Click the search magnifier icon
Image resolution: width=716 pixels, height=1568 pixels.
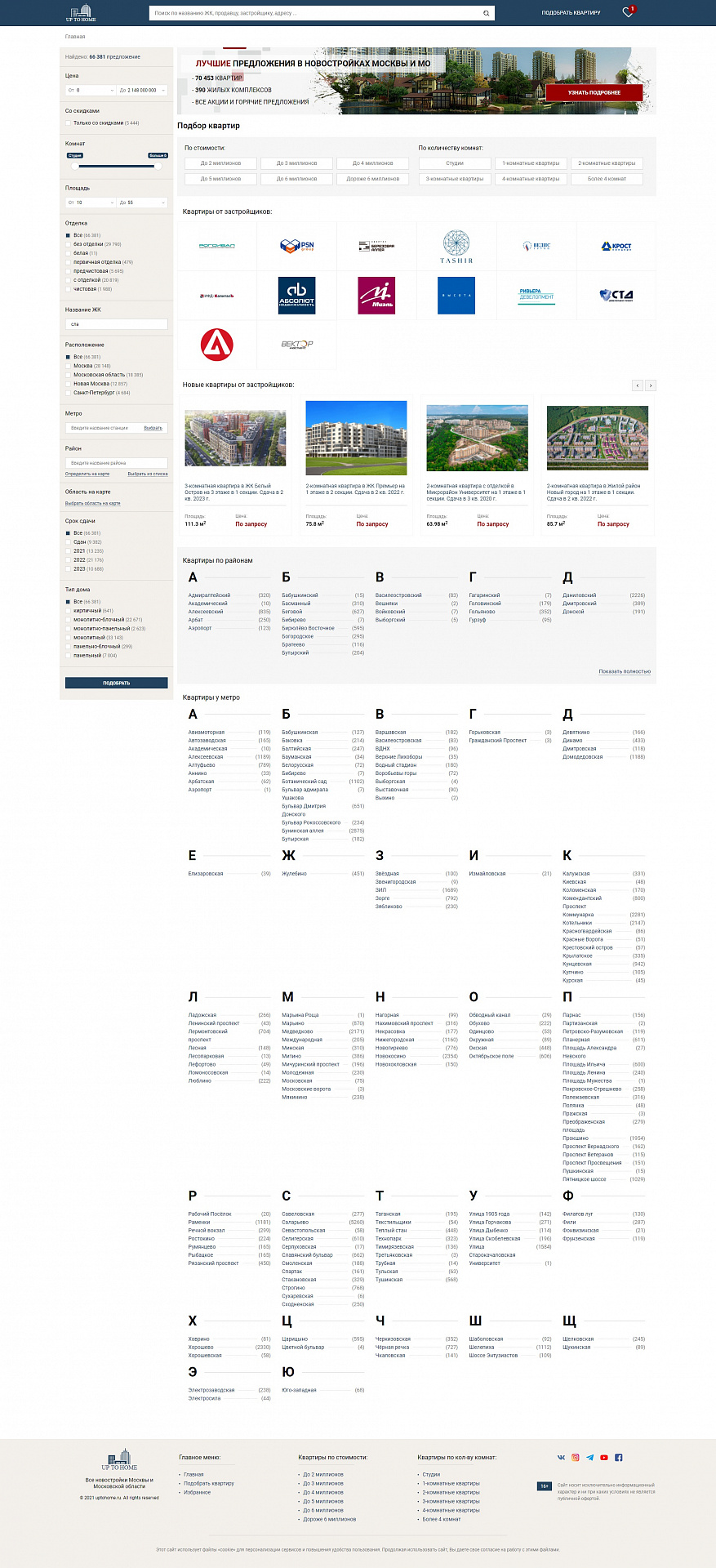(x=487, y=13)
